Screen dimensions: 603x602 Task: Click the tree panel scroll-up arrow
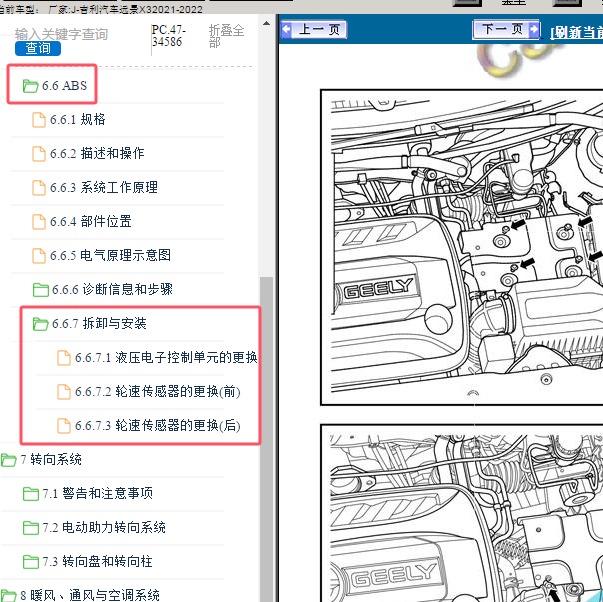pyautogui.click(x=266, y=23)
